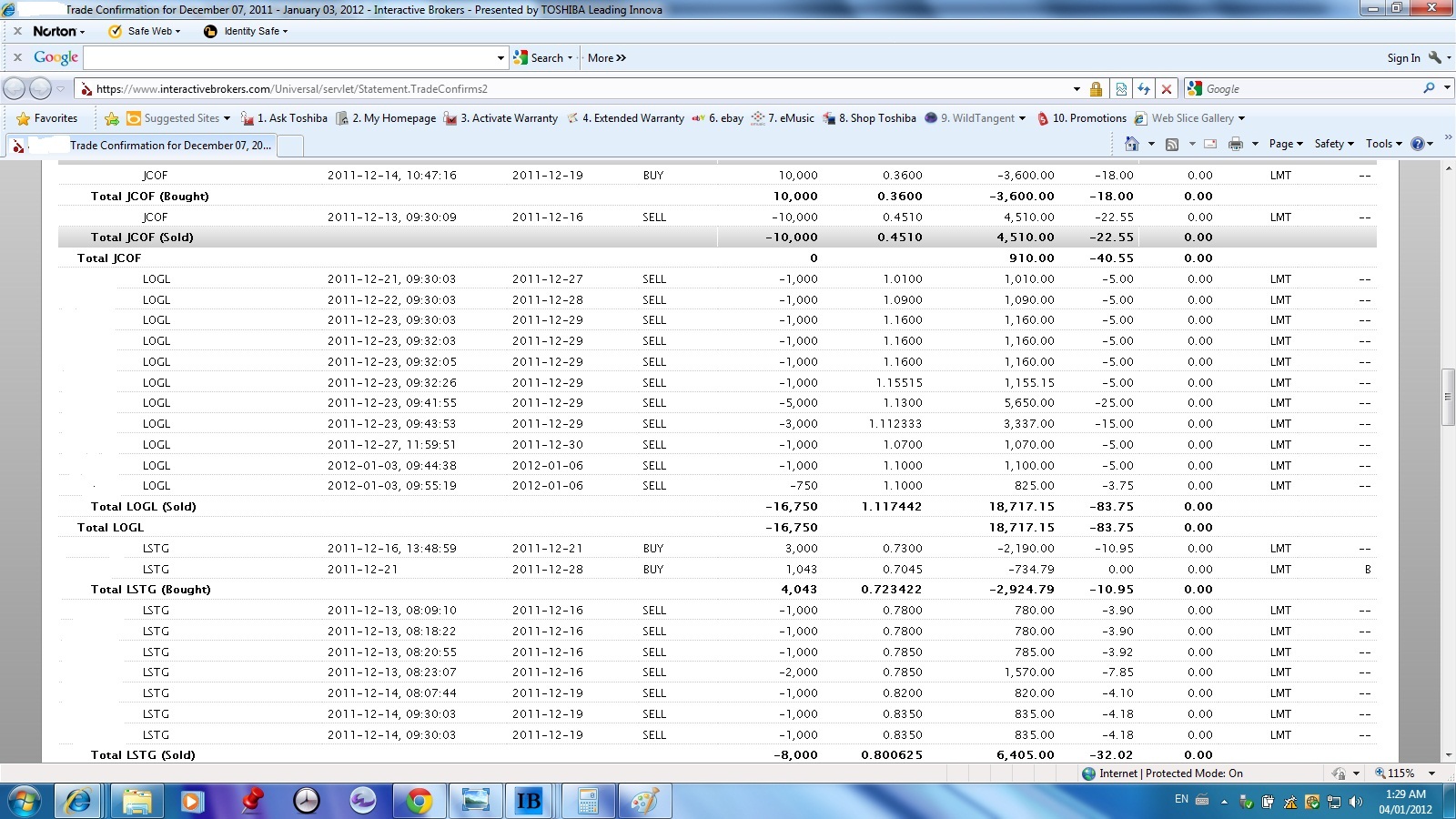The width and height of the screenshot is (1456, 819).
Task: Open the ebay favorites link
Action: [x=725, y=118]
